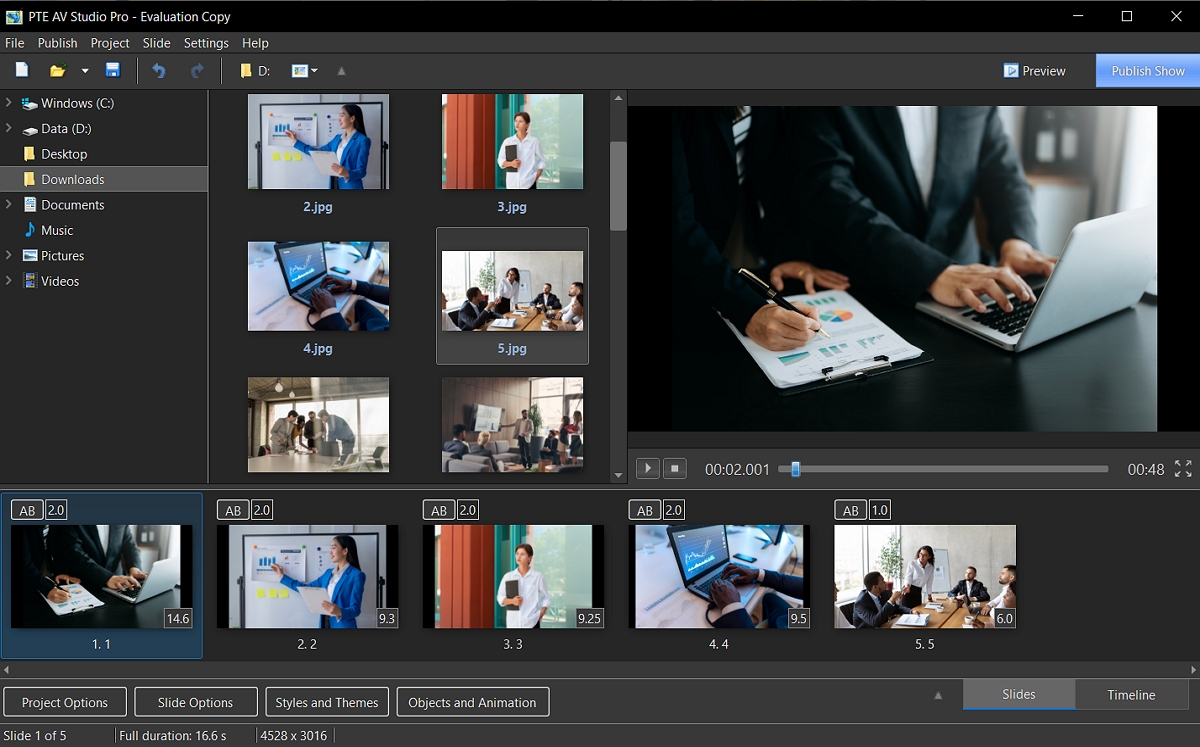Click the AB transition icon on slide 5
1200x747 pixels.
click(851, 510)
